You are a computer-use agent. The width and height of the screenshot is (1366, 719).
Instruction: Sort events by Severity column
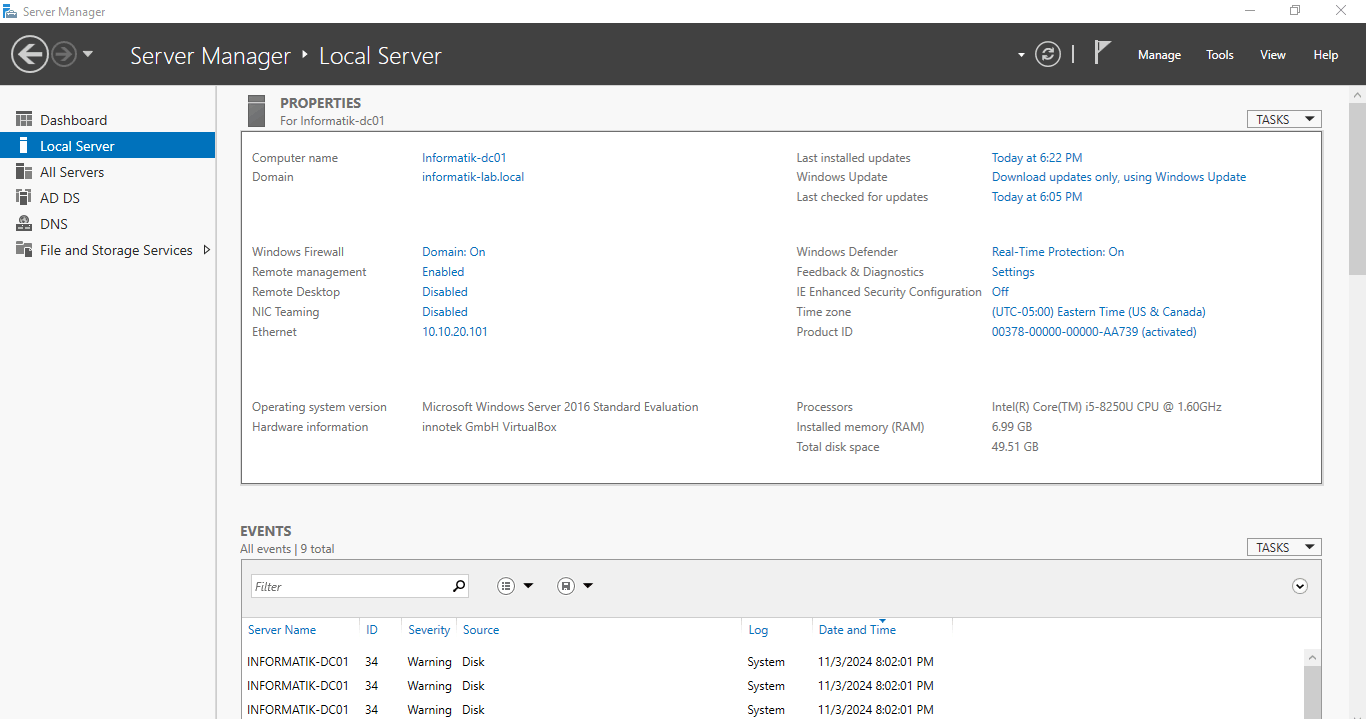pyautogui.click(x=429, y=630)
